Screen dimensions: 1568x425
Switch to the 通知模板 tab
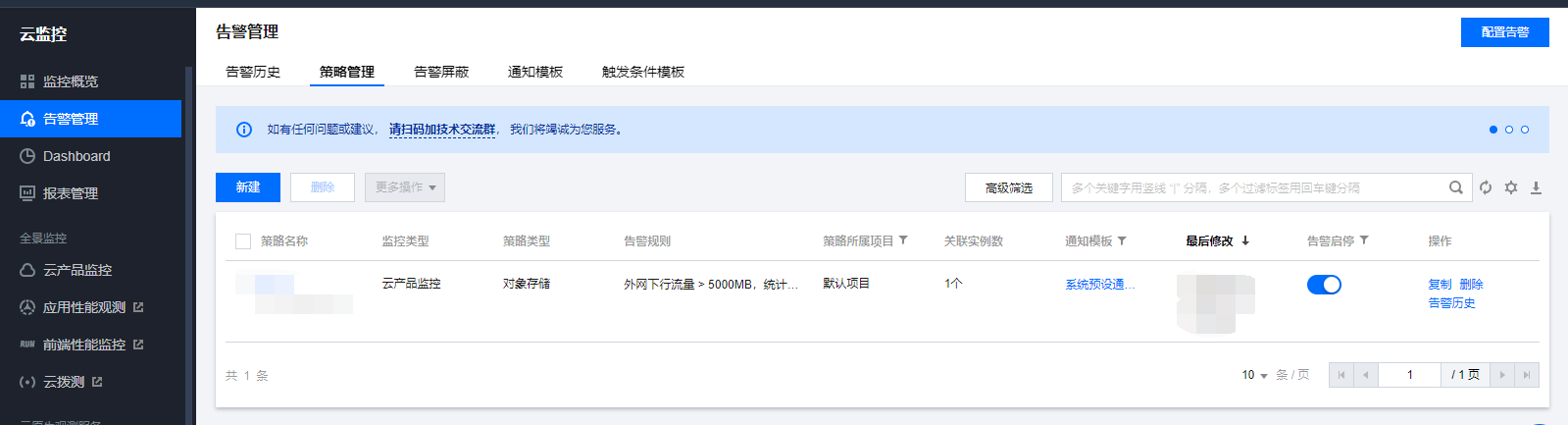(535, 72)
